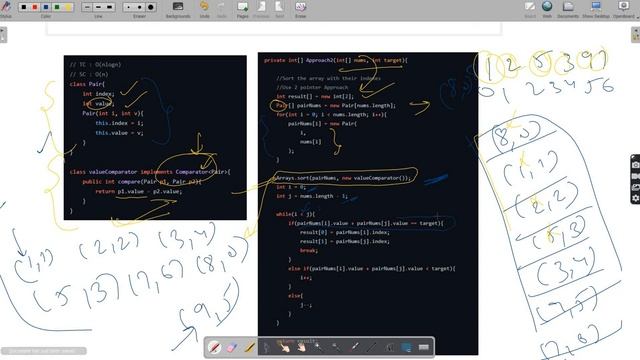Select the Scroll page hand tool

[x=301, y=347]
